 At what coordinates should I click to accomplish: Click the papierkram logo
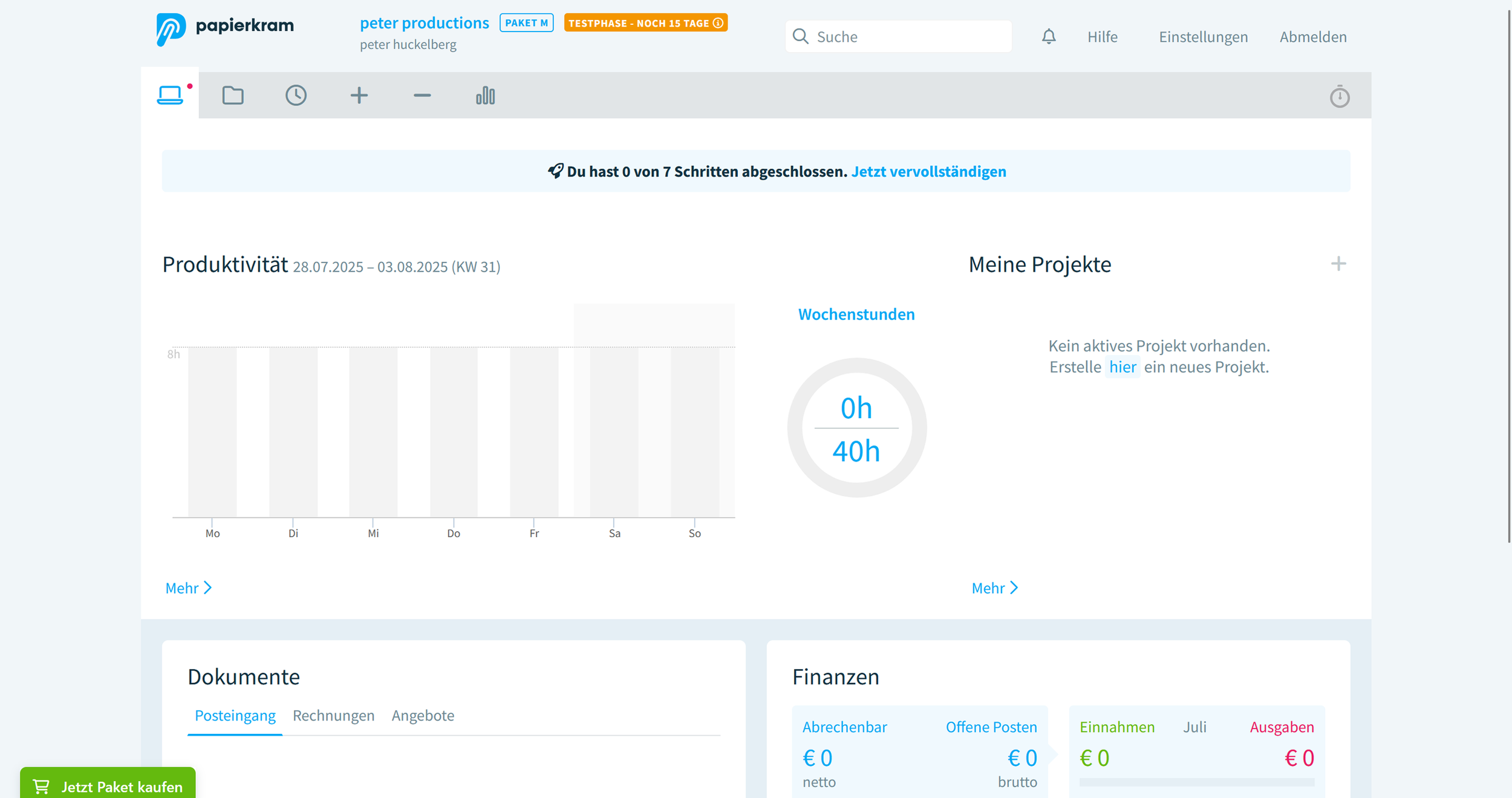coord(225,28)
